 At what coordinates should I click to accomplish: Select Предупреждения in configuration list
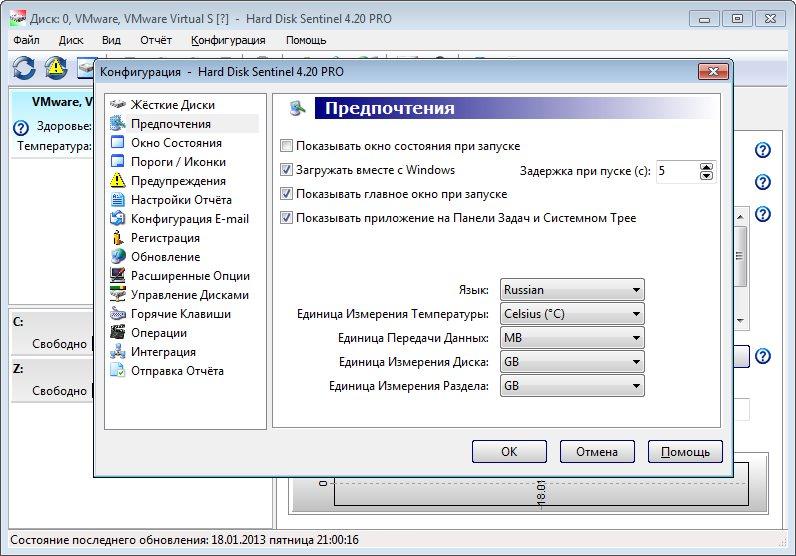(178, 181)
